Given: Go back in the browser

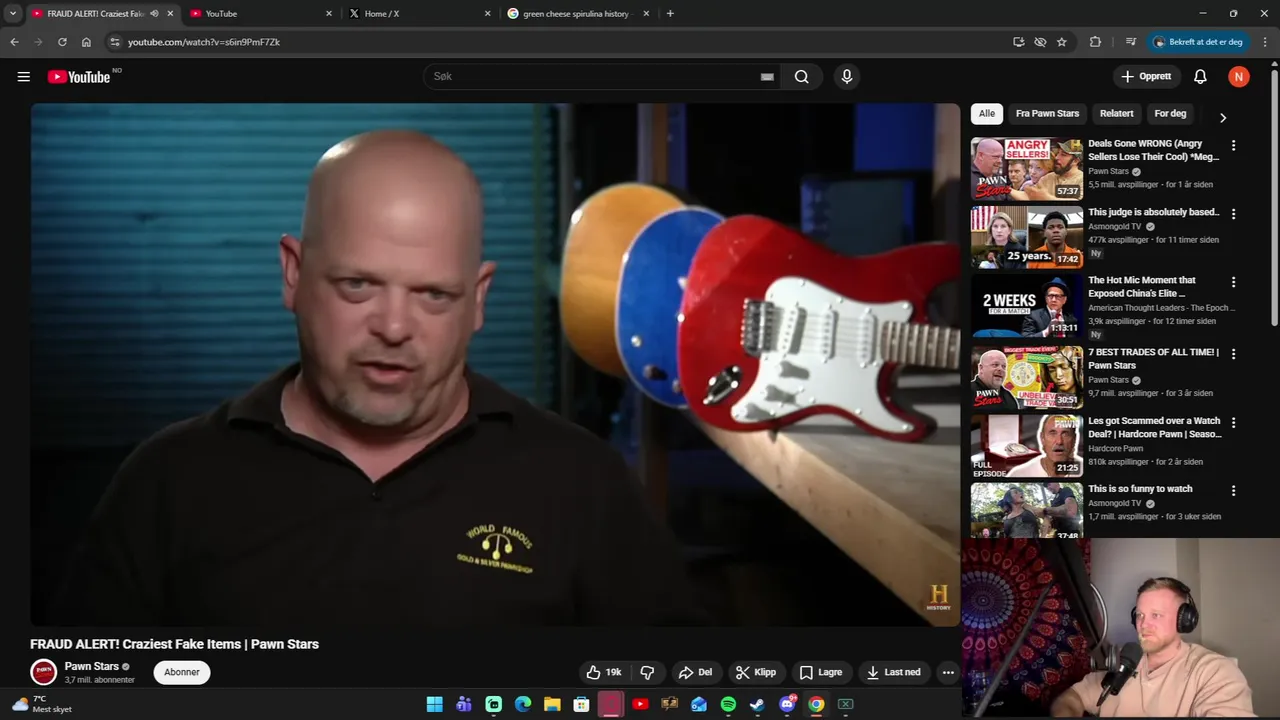Looking at the screenshot, I should click(14, 42).
